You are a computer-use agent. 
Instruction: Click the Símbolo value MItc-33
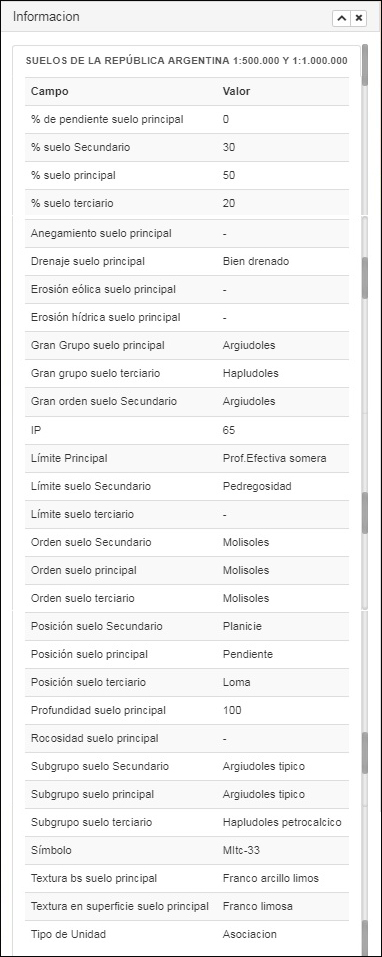click(x=241, y=850)
